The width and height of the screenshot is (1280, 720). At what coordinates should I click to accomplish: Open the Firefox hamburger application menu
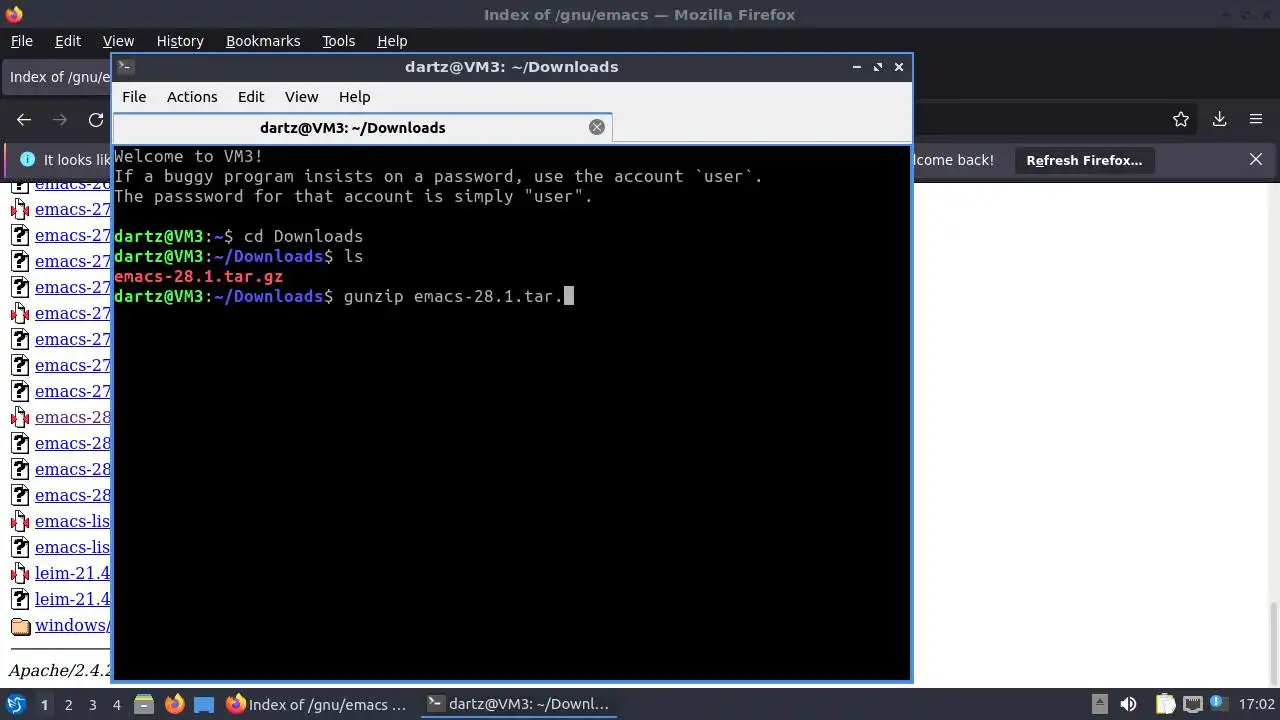click(x=1256, y=119)
